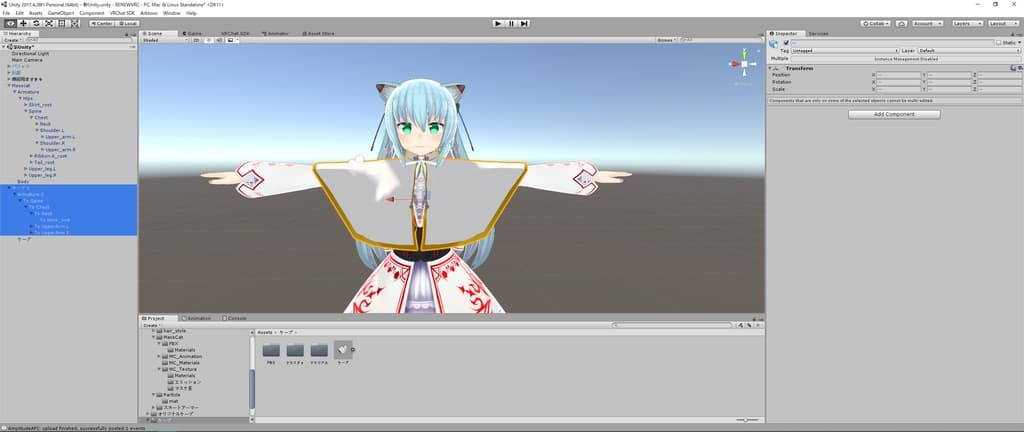Screen dimensions: 1024x432
Task: Click Position X field in Transform
Action: coord(899,75)
